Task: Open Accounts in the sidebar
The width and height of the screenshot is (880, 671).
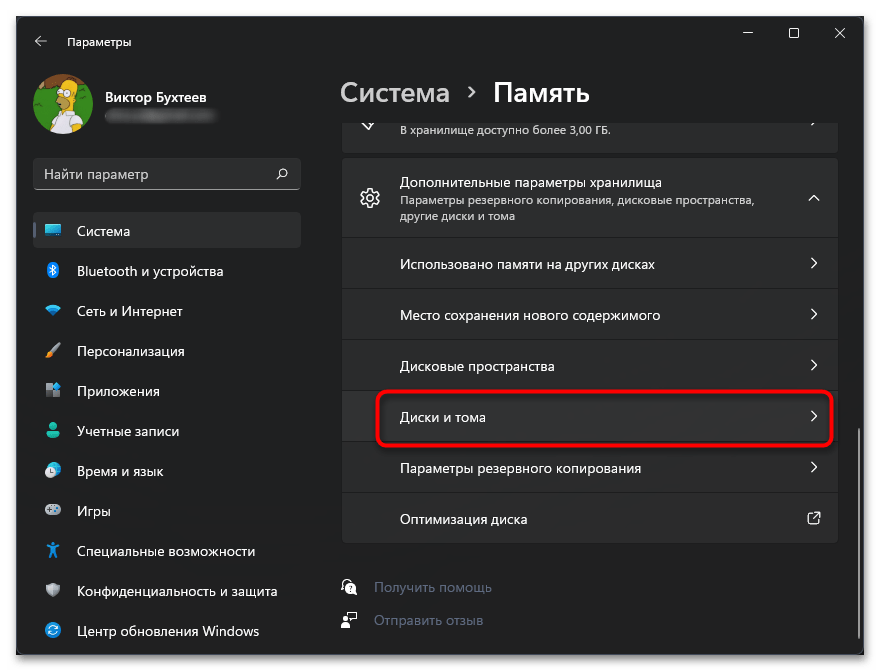Action: tap(128, 431)
